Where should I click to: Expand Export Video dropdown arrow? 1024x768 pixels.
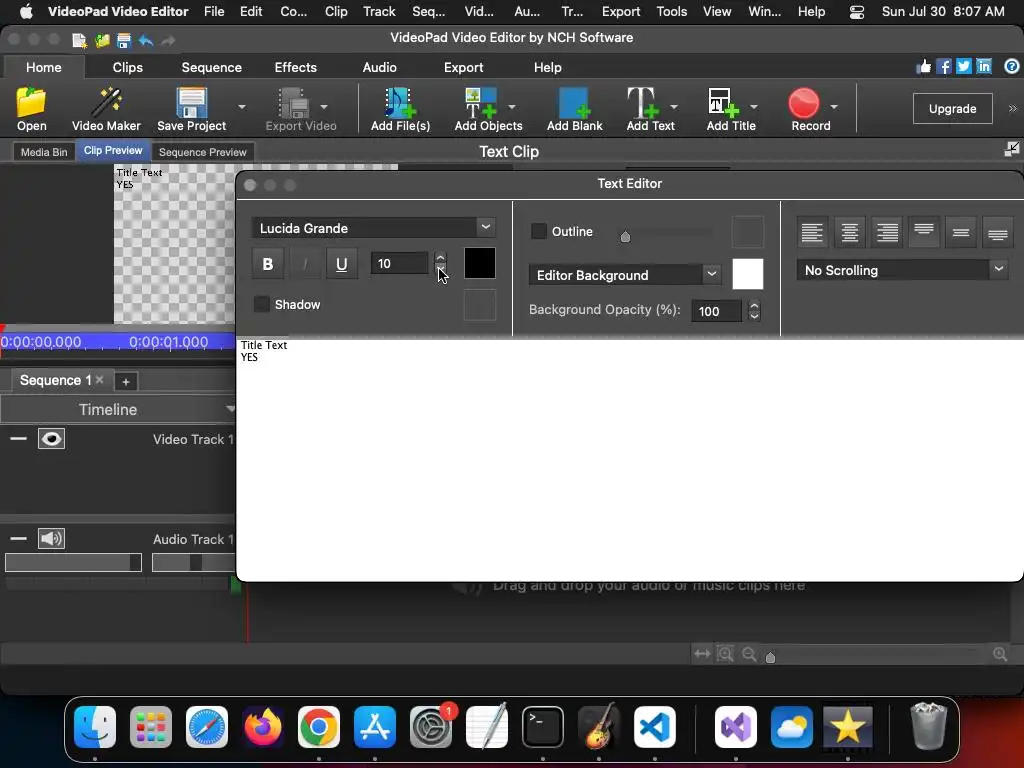pos(324,106)
